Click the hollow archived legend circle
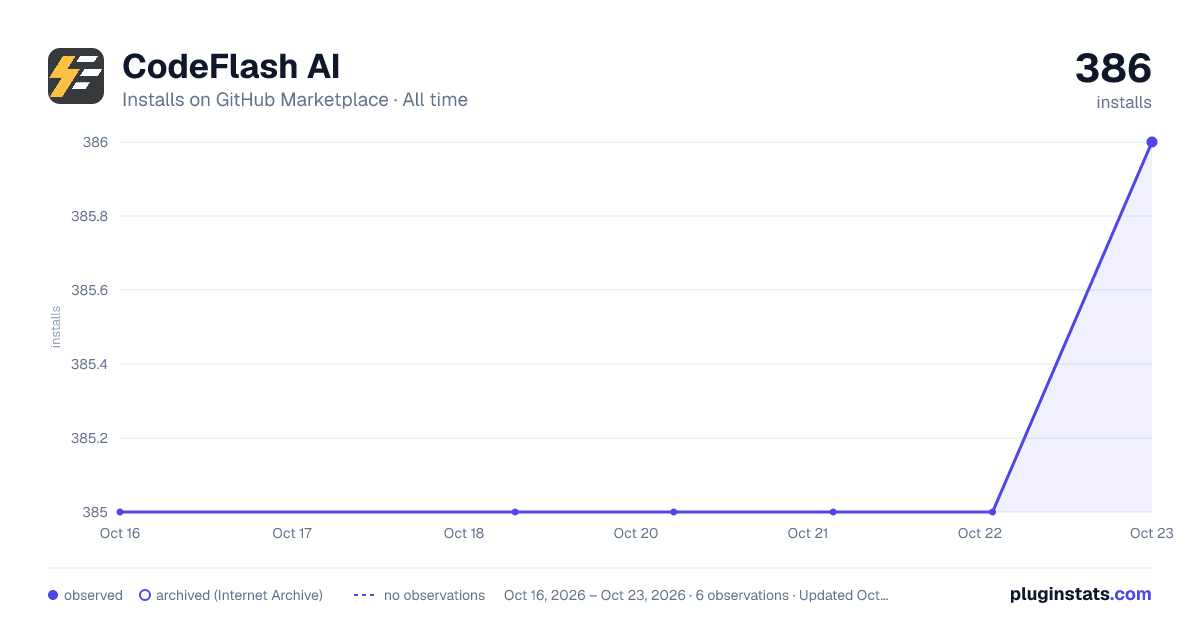The width and height of the screenshot is (1200, 630). (145, 595)
